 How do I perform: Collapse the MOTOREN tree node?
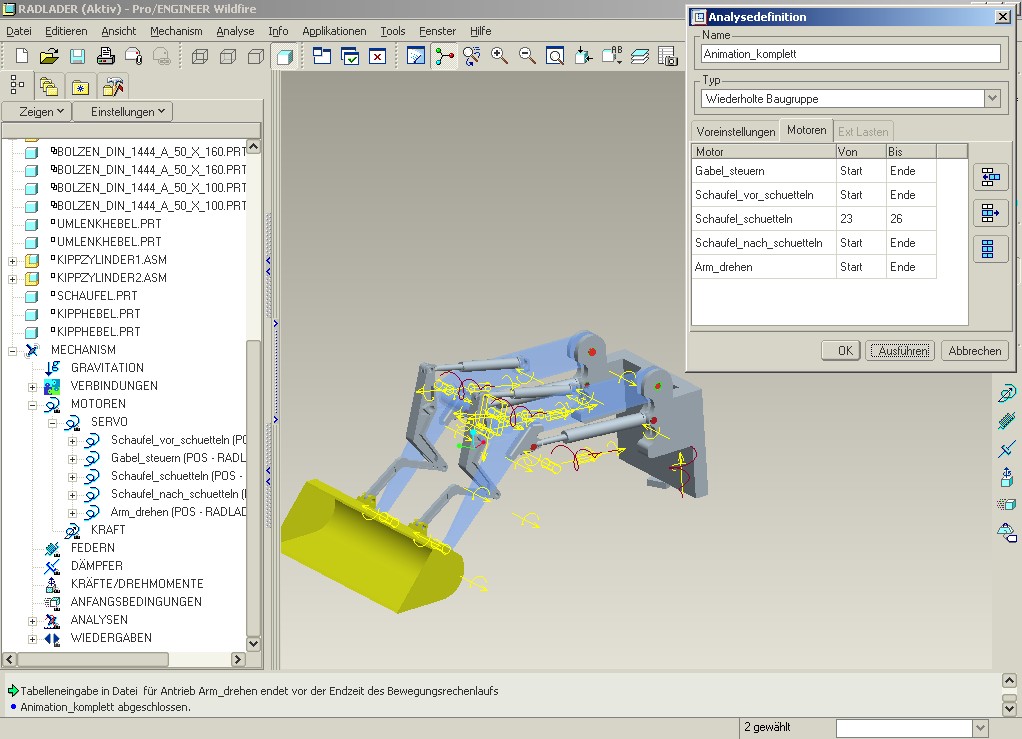[33, 404]
